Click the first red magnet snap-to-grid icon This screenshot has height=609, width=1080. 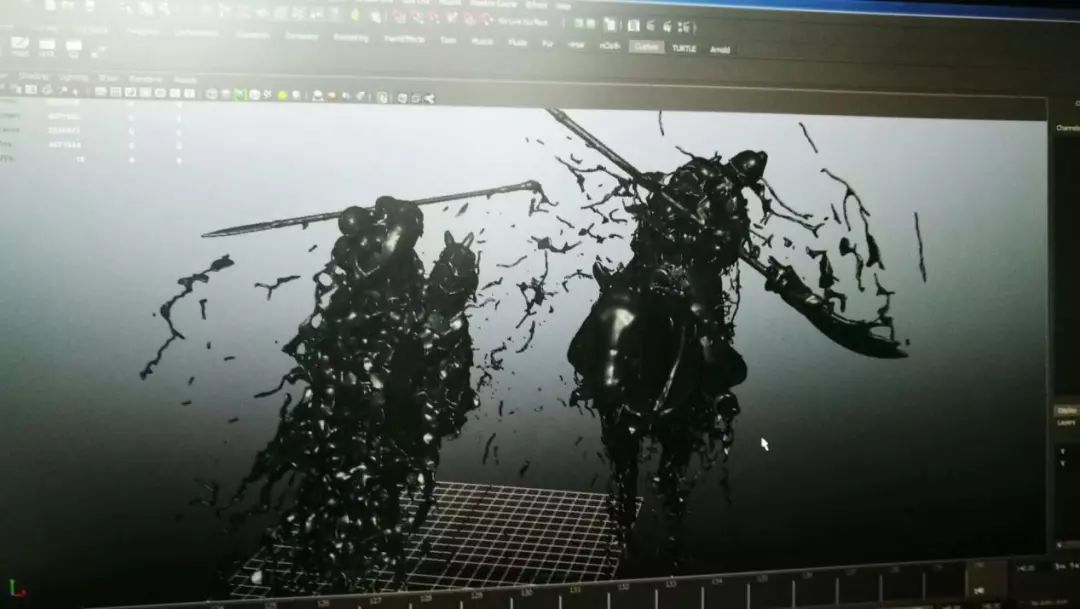pyautogui.click(x=399, y=18)
